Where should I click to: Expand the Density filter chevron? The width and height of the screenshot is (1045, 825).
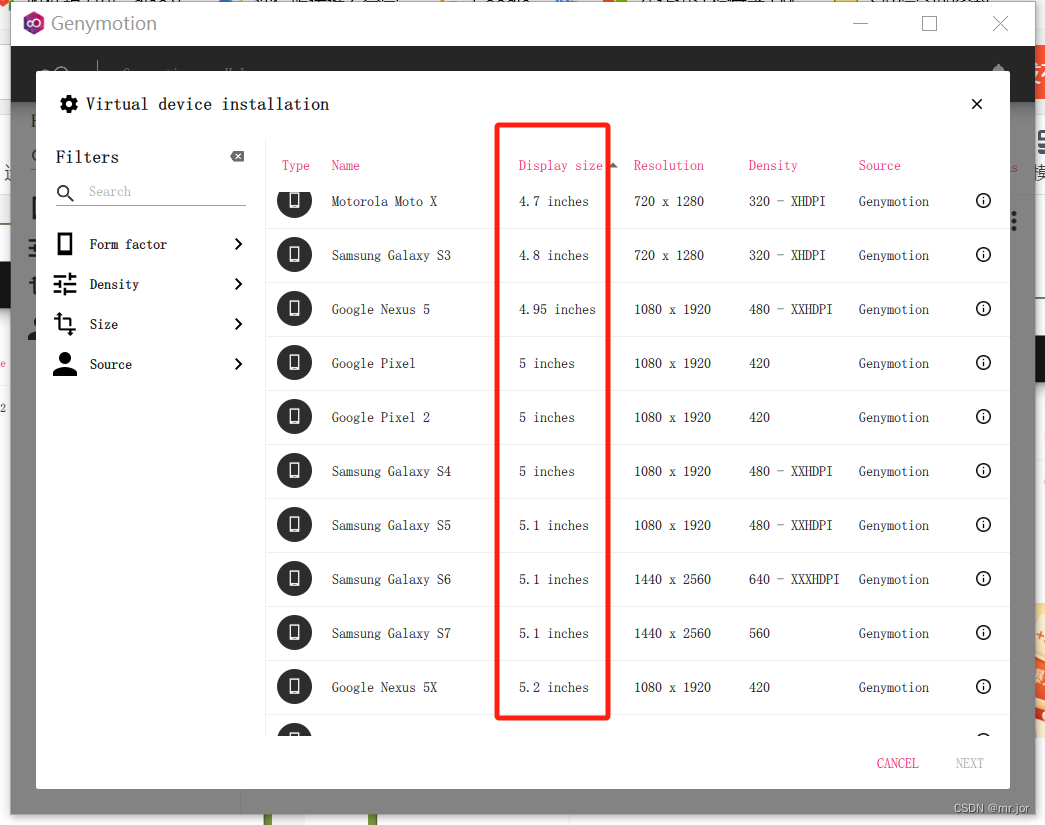[238, 284]
